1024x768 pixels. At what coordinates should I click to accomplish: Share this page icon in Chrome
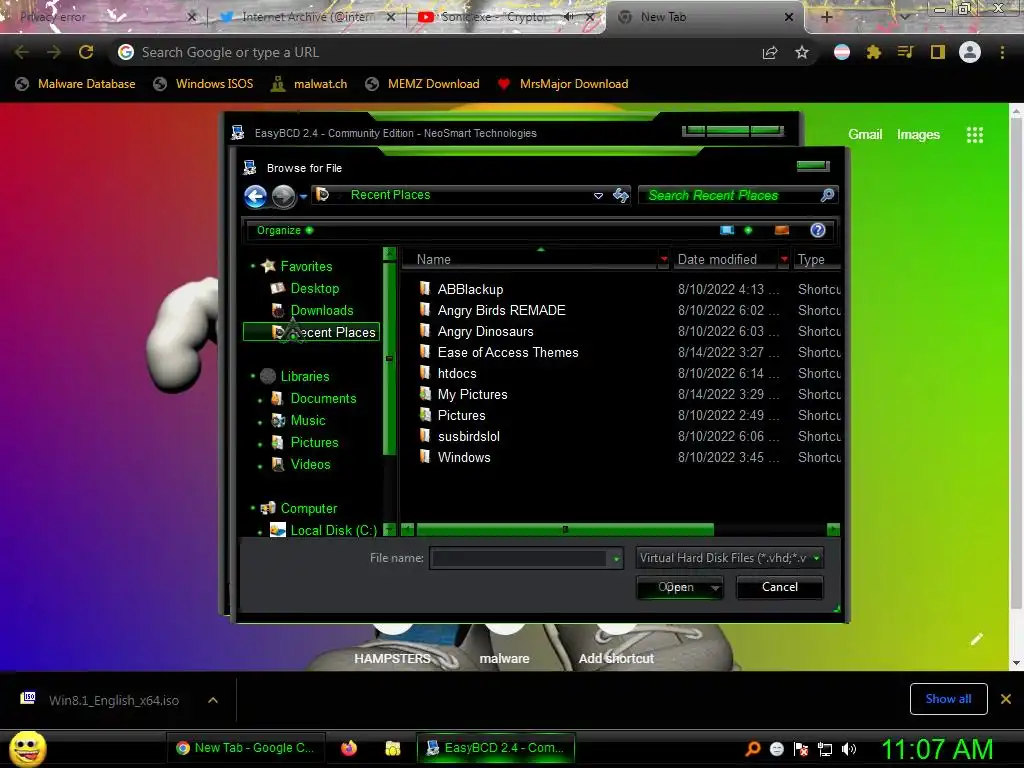click(x=770, y=52)
